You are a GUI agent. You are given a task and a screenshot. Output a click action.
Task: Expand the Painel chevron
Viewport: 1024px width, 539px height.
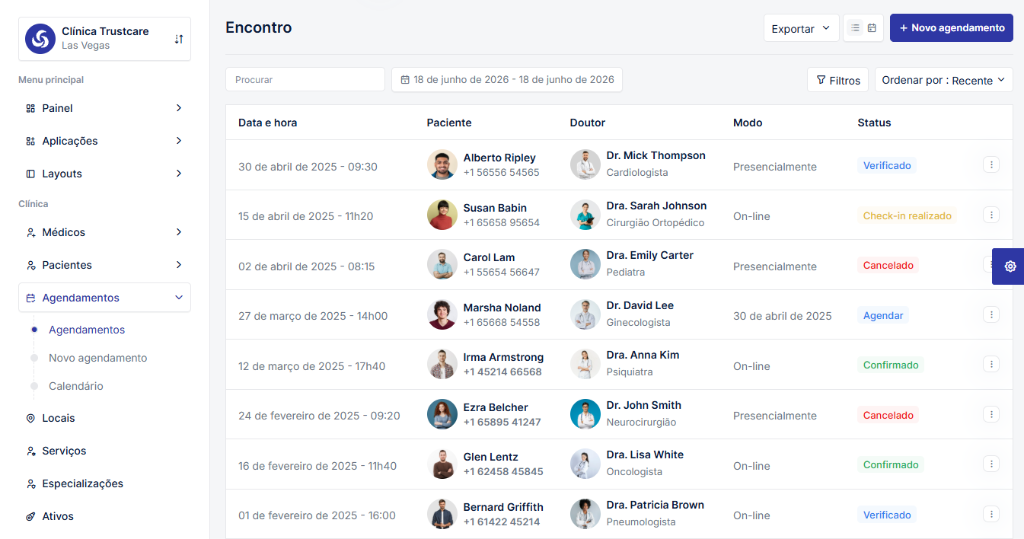tap(179, 108)
